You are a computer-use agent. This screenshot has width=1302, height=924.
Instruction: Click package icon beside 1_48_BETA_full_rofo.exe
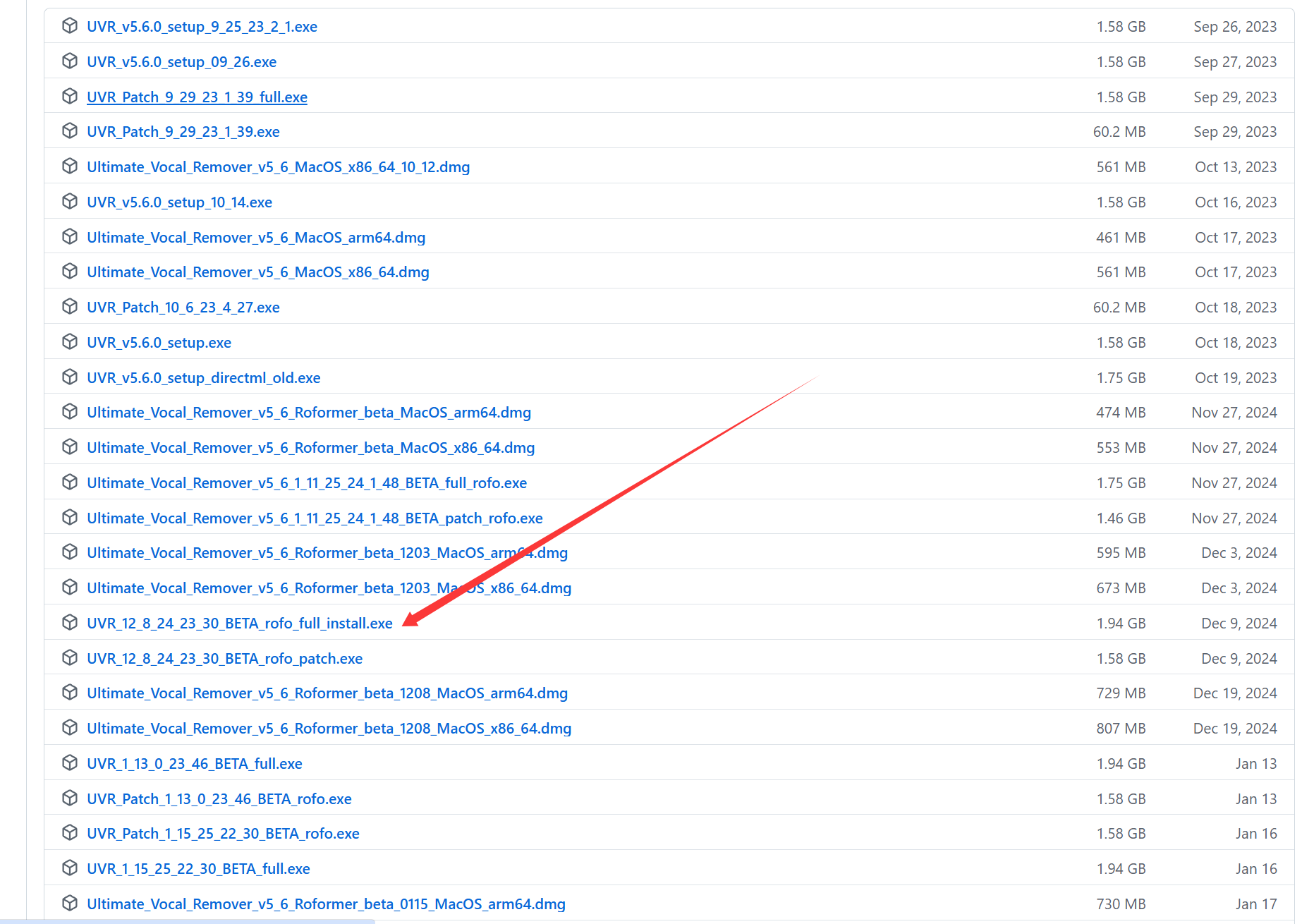[70, 482]
